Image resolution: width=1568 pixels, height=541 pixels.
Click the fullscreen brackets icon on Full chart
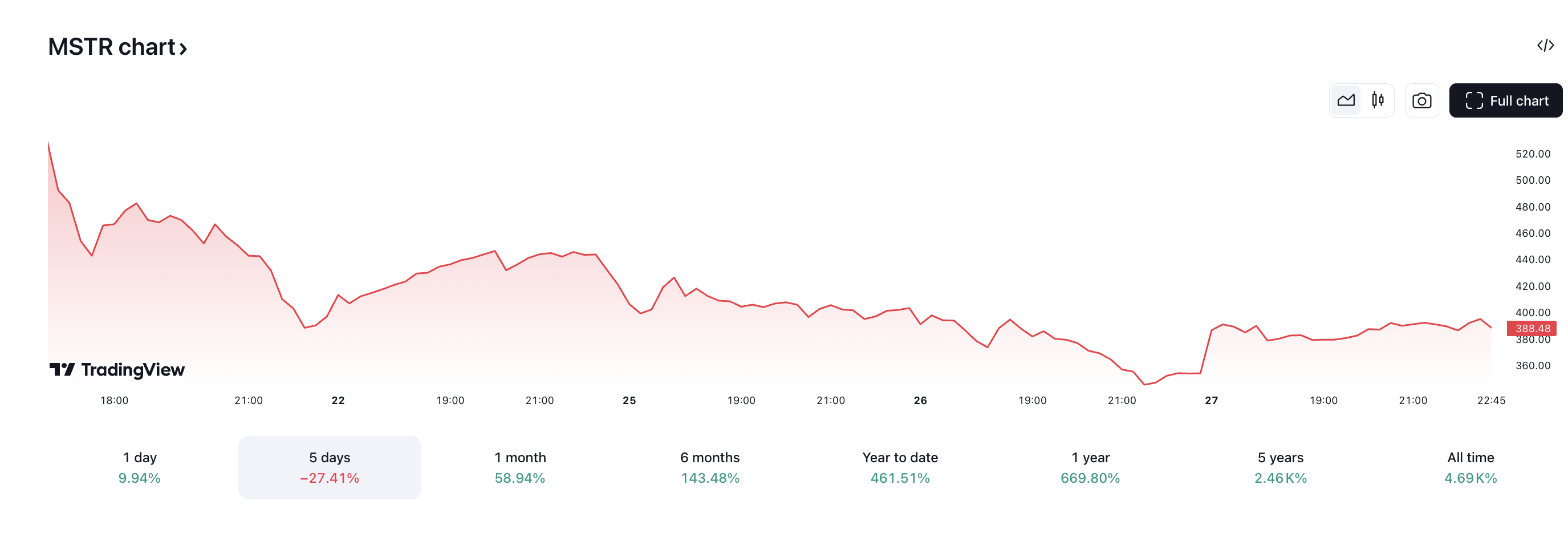[x=1475, y=100]
